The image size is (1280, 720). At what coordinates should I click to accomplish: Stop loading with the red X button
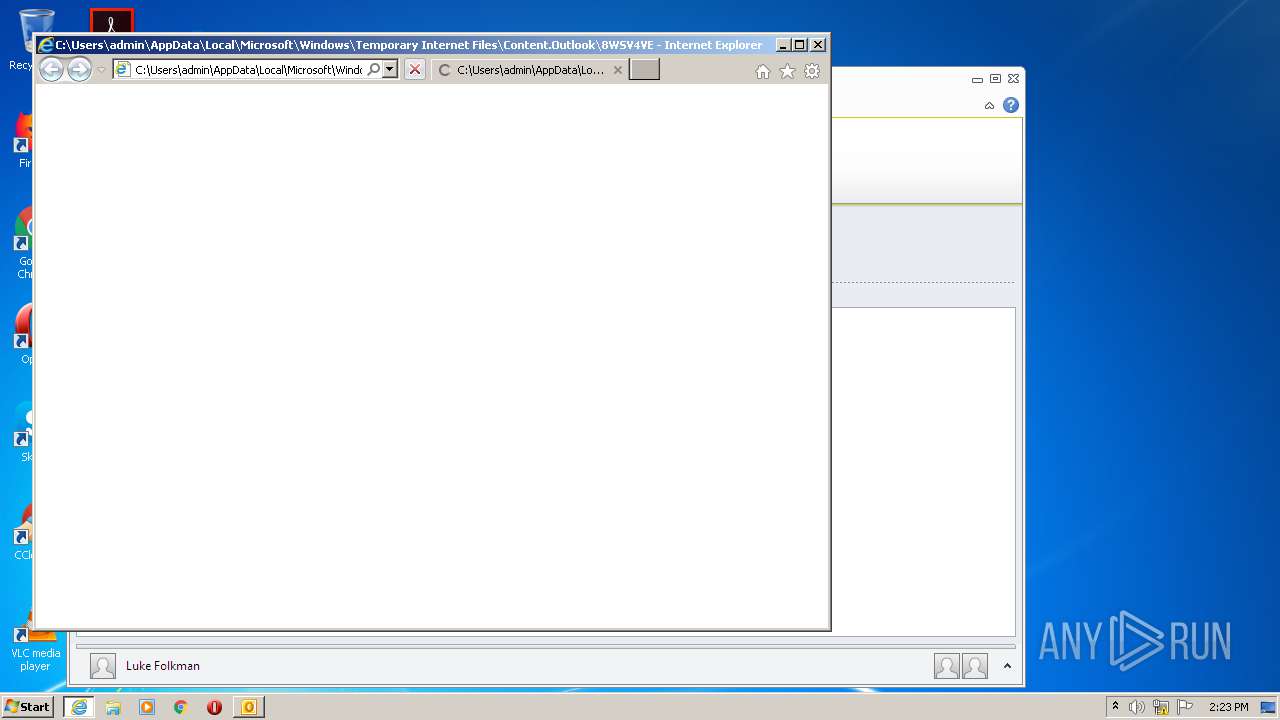415,70
